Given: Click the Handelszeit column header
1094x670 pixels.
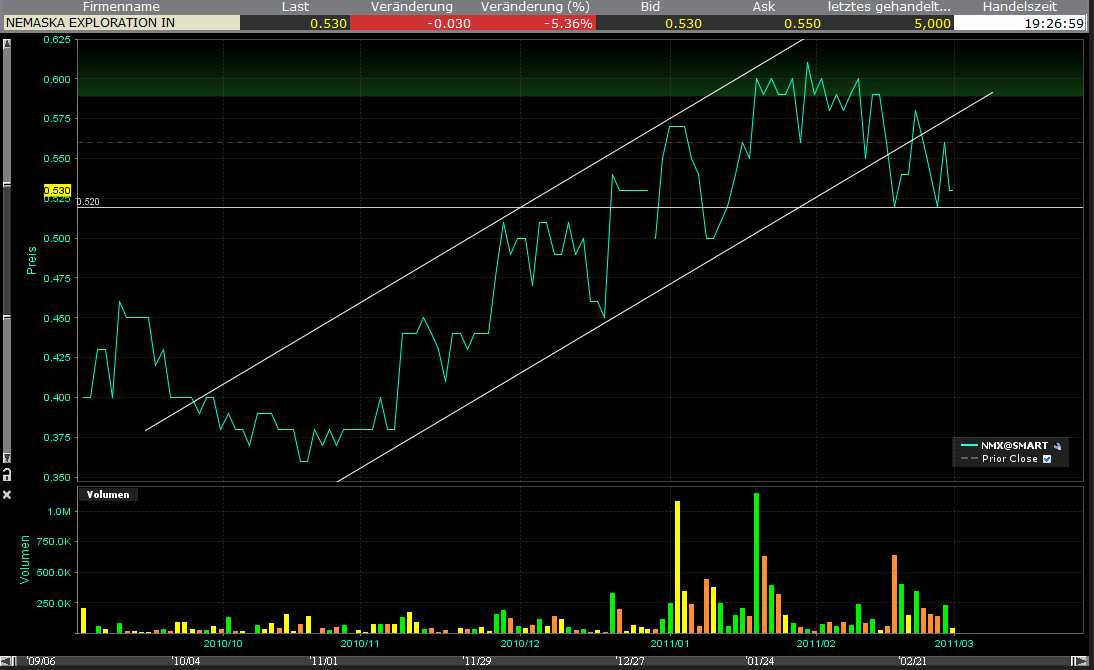Looking at the screenshot, I should 1019,7.
